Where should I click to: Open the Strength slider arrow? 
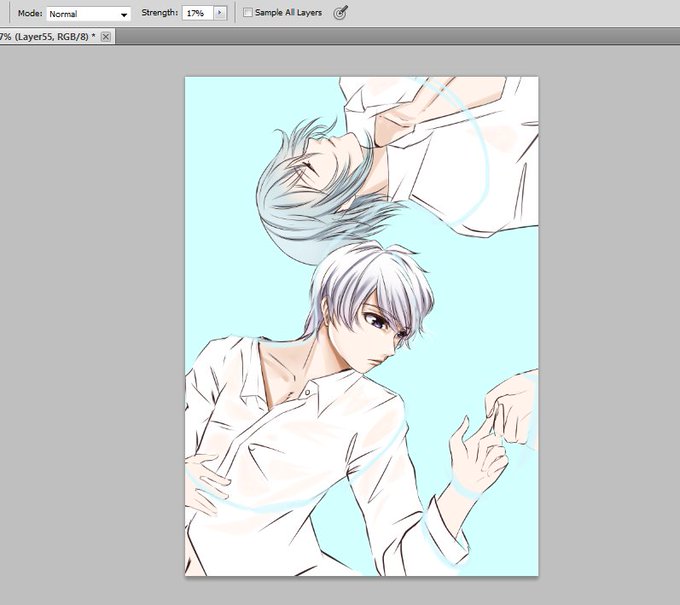(220, 13)
